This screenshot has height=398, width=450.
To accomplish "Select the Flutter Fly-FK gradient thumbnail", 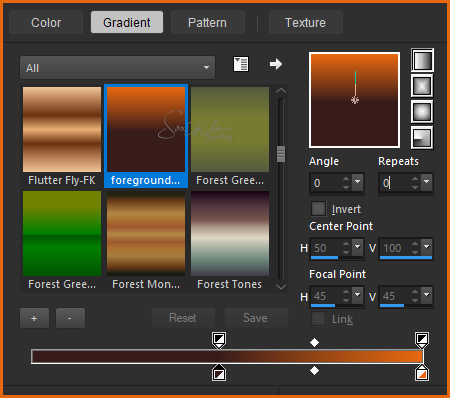I will [62, 129].
